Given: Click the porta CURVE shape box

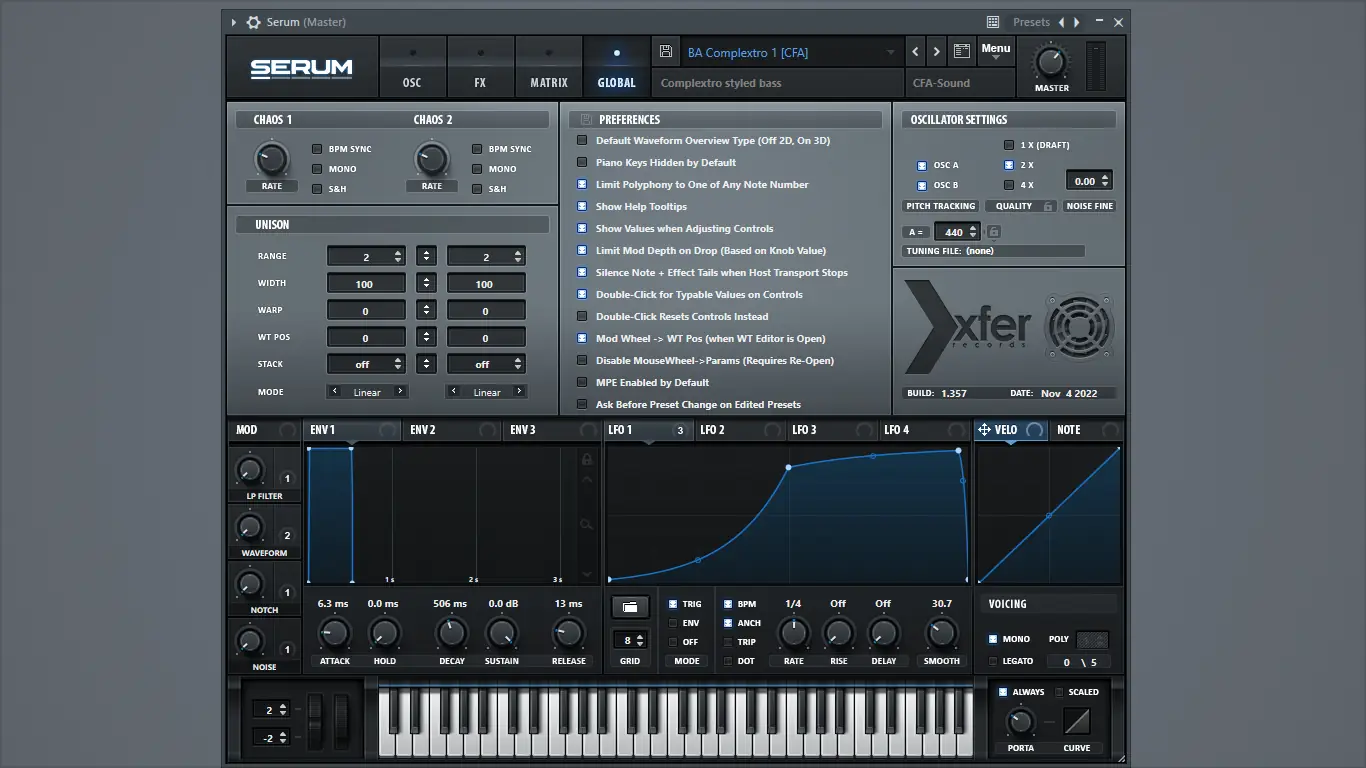Looking at the screenshot, I should coord(1077,722).
